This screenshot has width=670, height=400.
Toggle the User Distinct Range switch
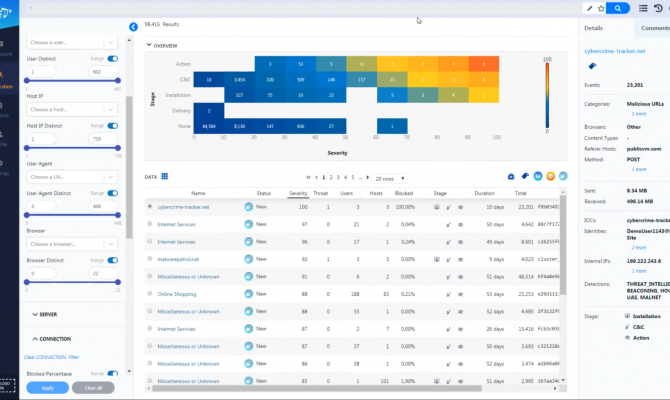(x=113, y=59)
